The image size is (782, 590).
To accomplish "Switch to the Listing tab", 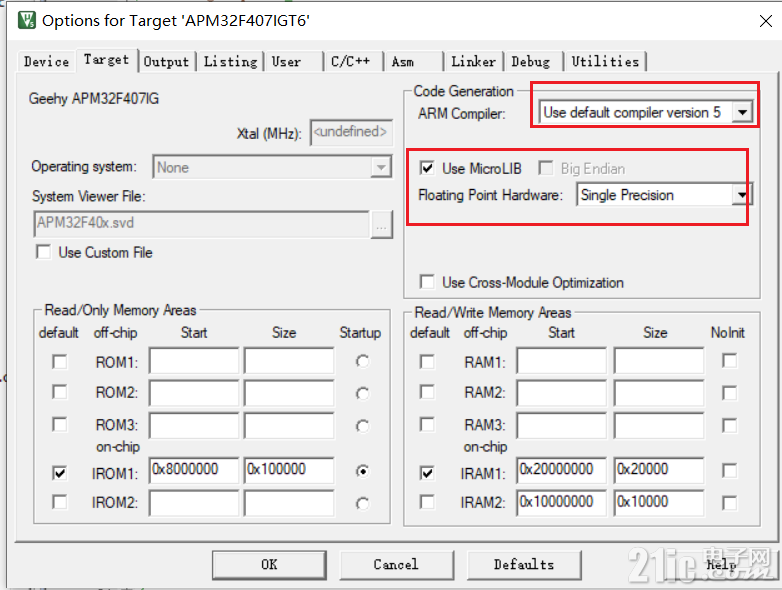I will point(230,62).
